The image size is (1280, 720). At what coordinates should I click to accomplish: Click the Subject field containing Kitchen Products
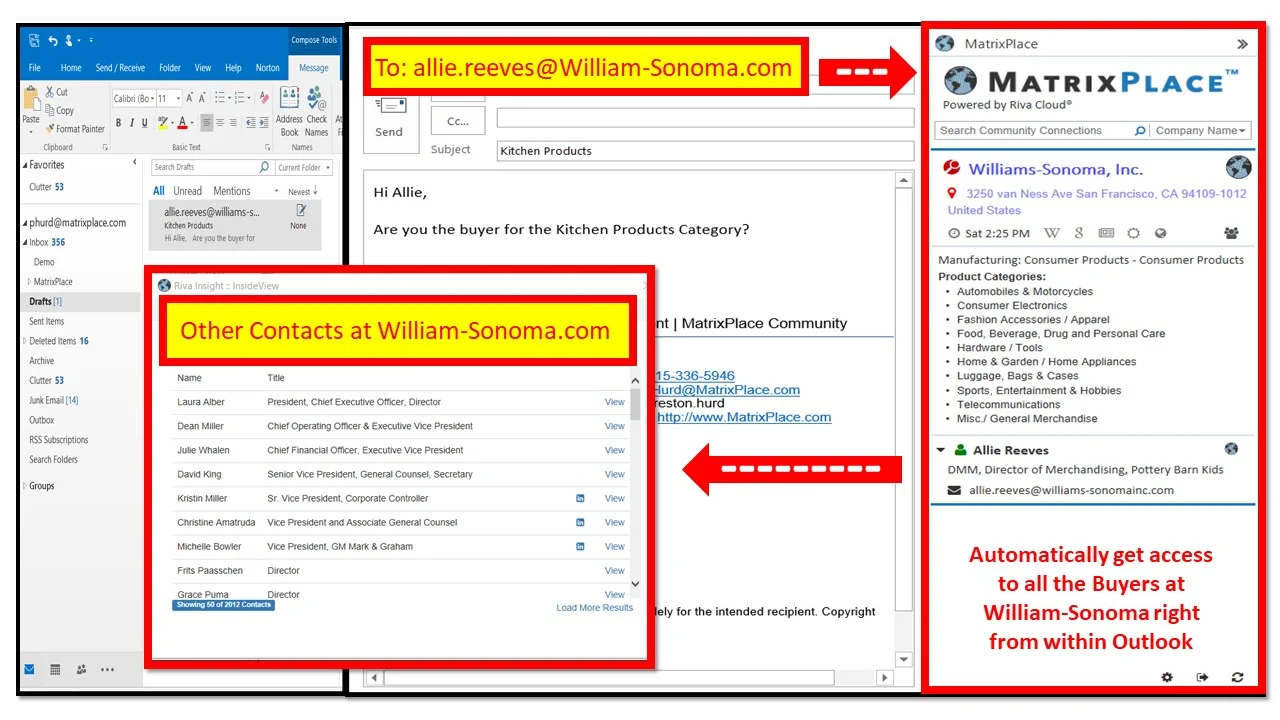coord(705,151)
